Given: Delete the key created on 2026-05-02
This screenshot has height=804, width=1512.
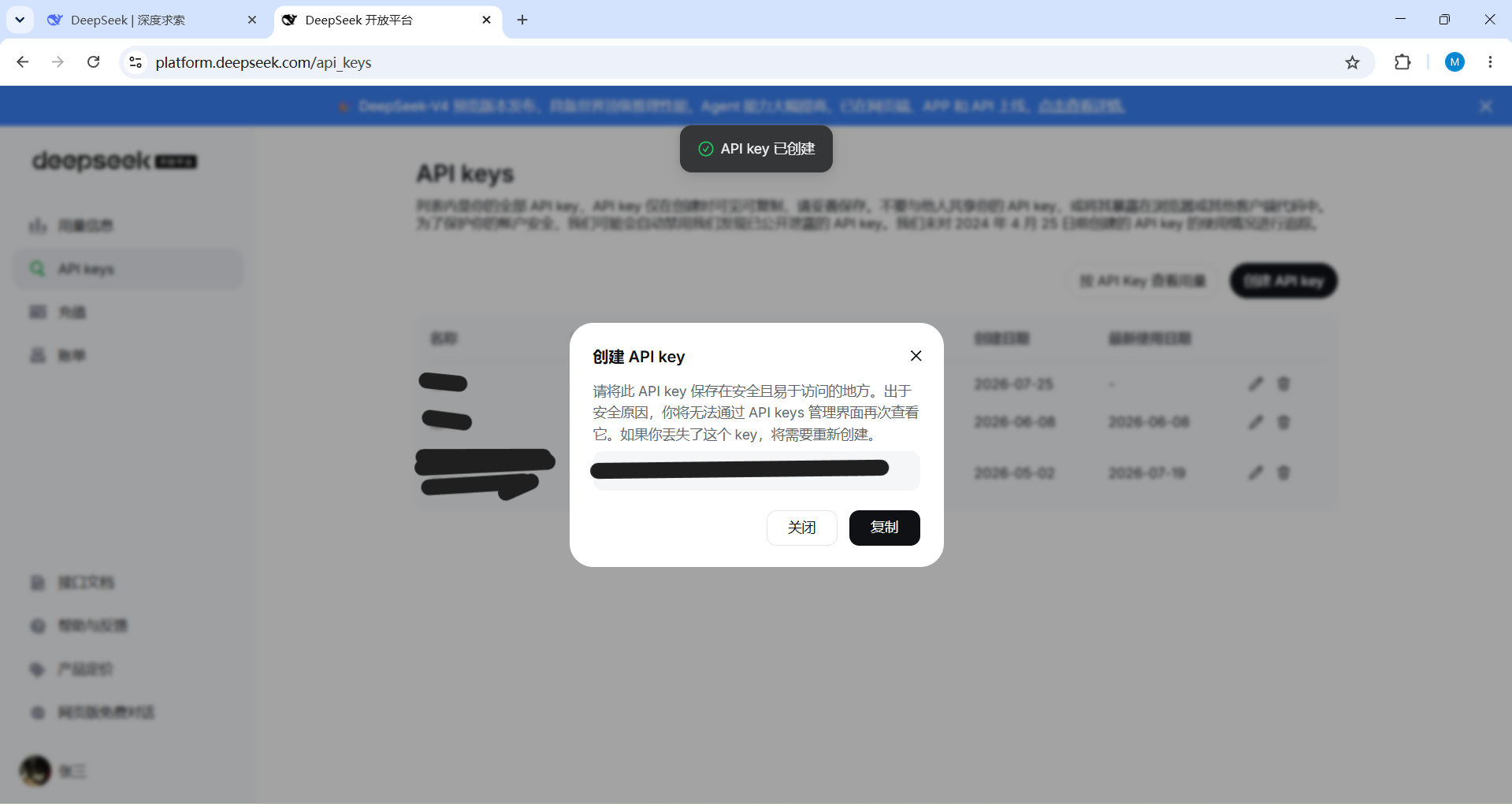Looking at the screenshot, I should pos(1284,472).
